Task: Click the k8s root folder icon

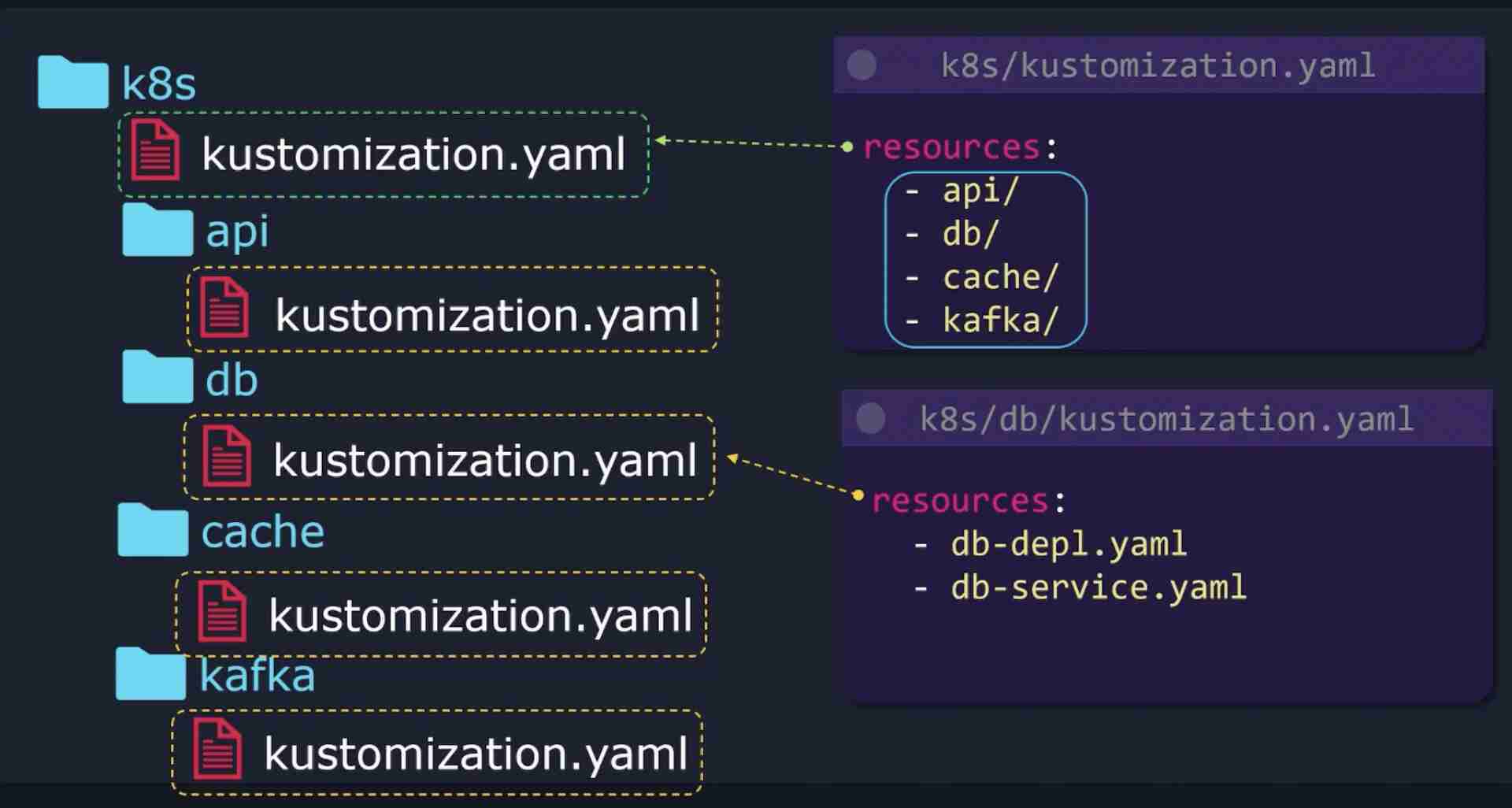Action: pyautogui.click(x=72, y=82)
